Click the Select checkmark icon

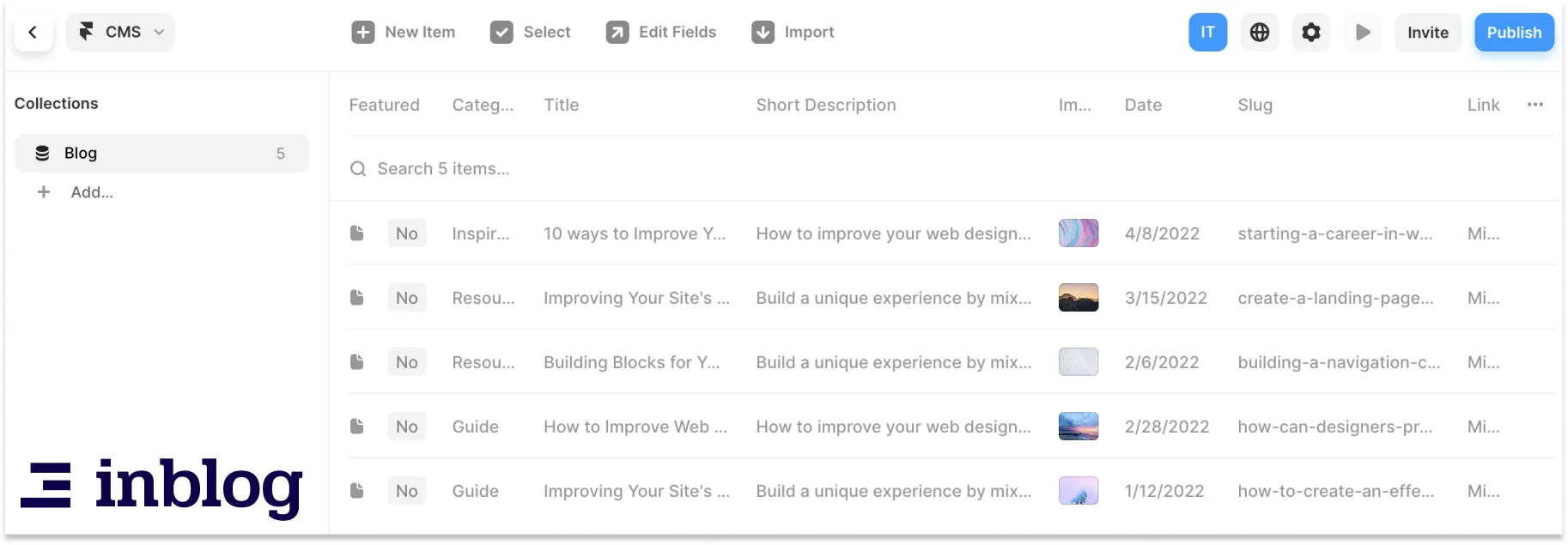click(x=501, y=33)
